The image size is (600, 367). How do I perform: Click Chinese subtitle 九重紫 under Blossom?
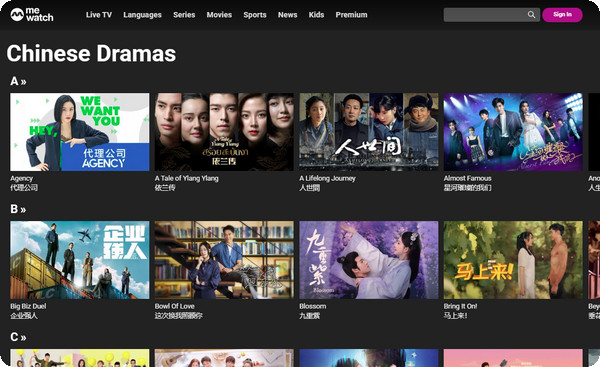click(x=310, y=315)
